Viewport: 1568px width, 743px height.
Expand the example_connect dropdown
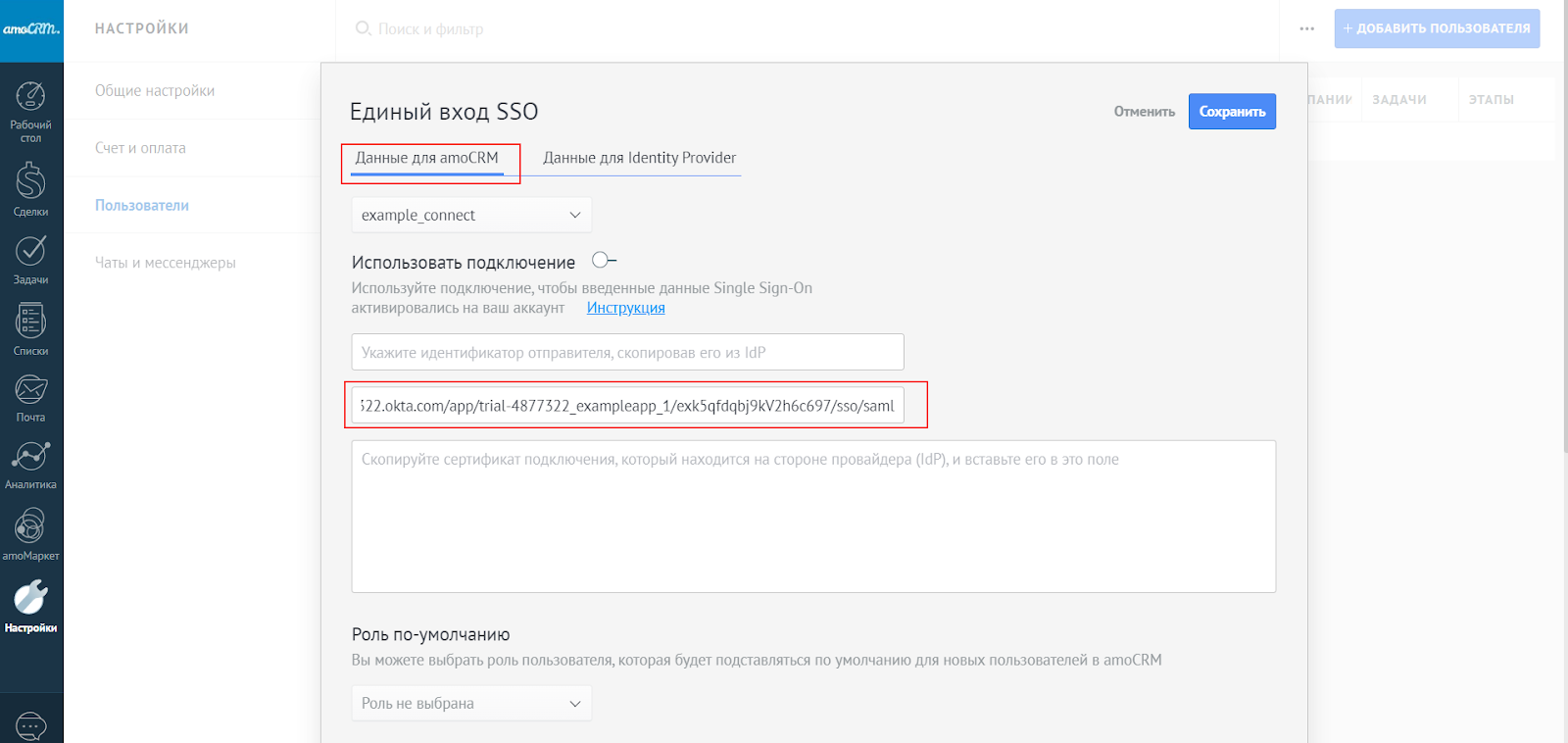[470, 215]
